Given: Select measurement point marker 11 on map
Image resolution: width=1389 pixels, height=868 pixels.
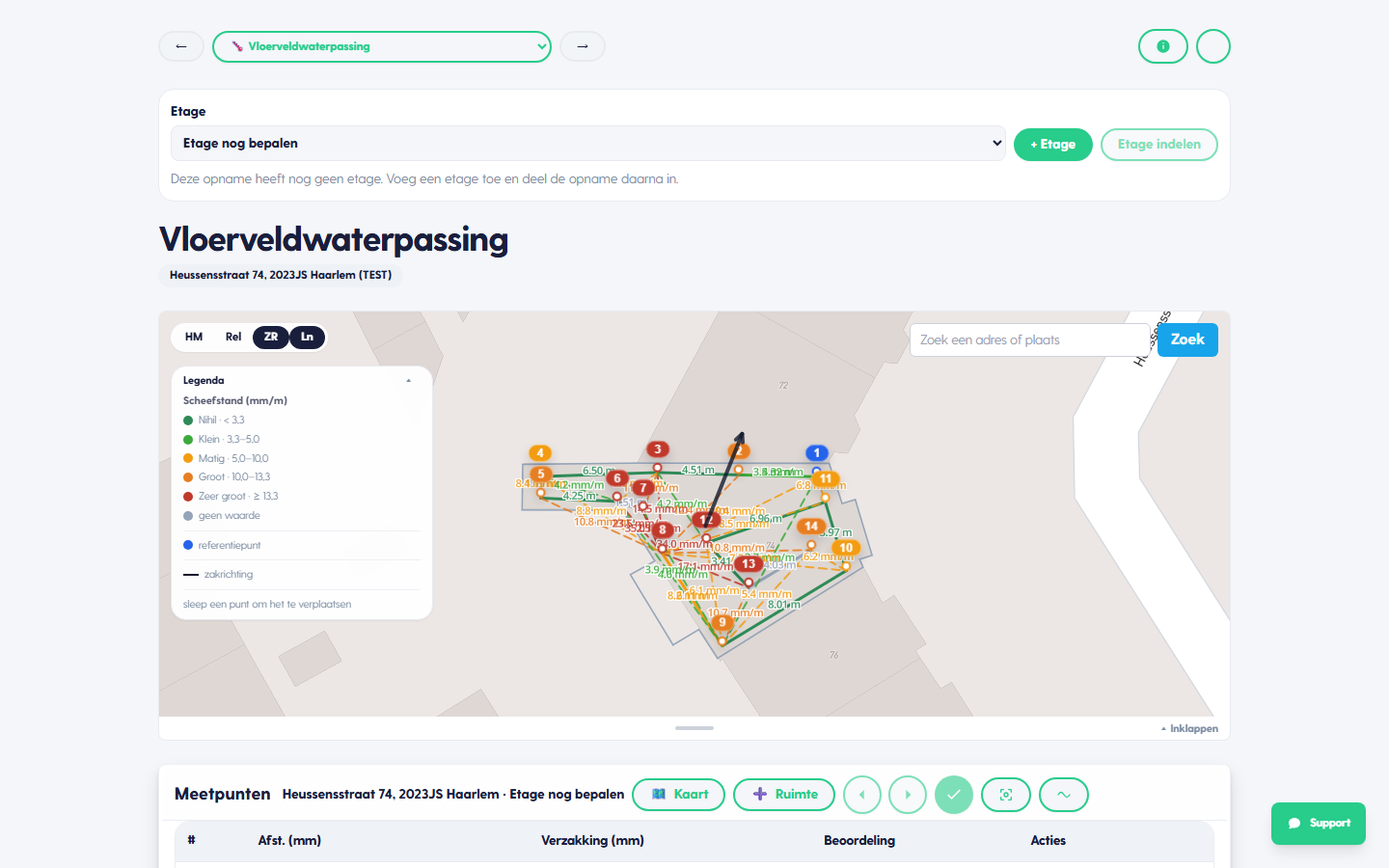Looking at the screenshot, I should click(826, 478).
